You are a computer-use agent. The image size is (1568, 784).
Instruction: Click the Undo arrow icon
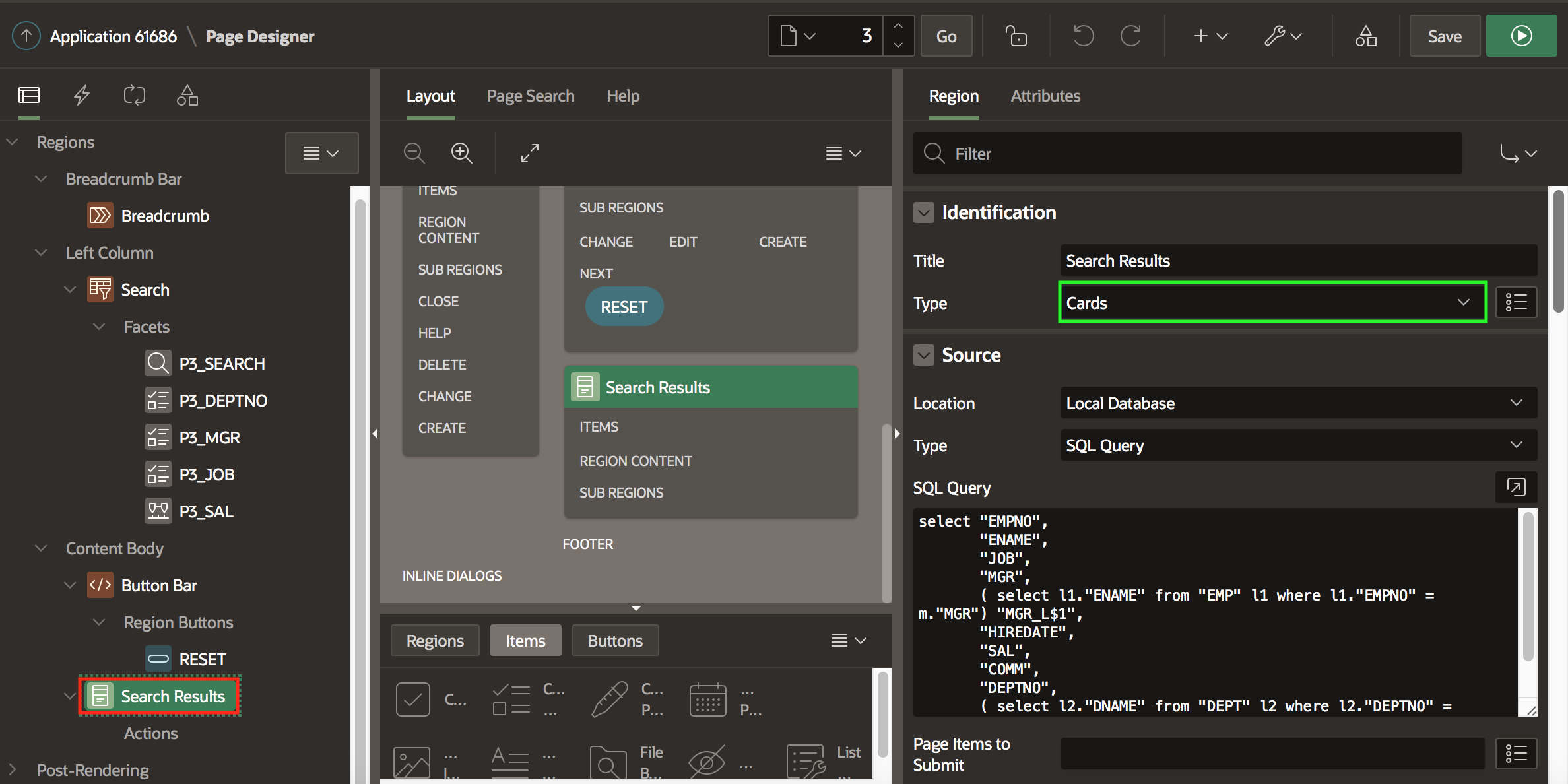pos(1083,36)
